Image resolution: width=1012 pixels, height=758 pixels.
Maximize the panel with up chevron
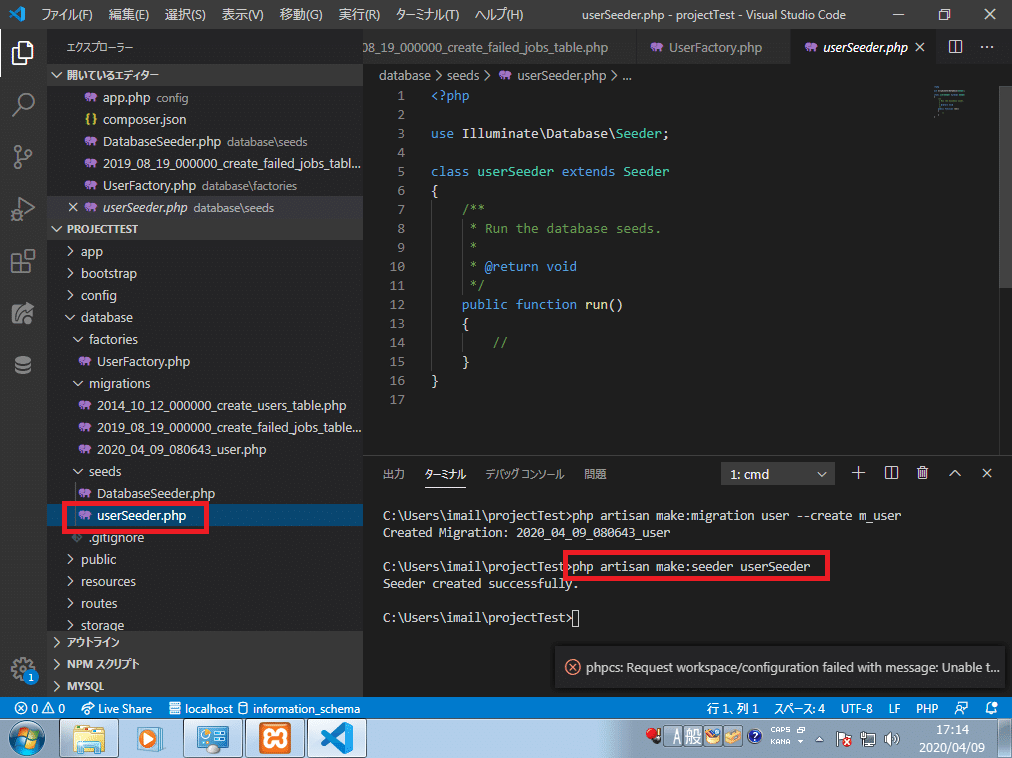955,473
